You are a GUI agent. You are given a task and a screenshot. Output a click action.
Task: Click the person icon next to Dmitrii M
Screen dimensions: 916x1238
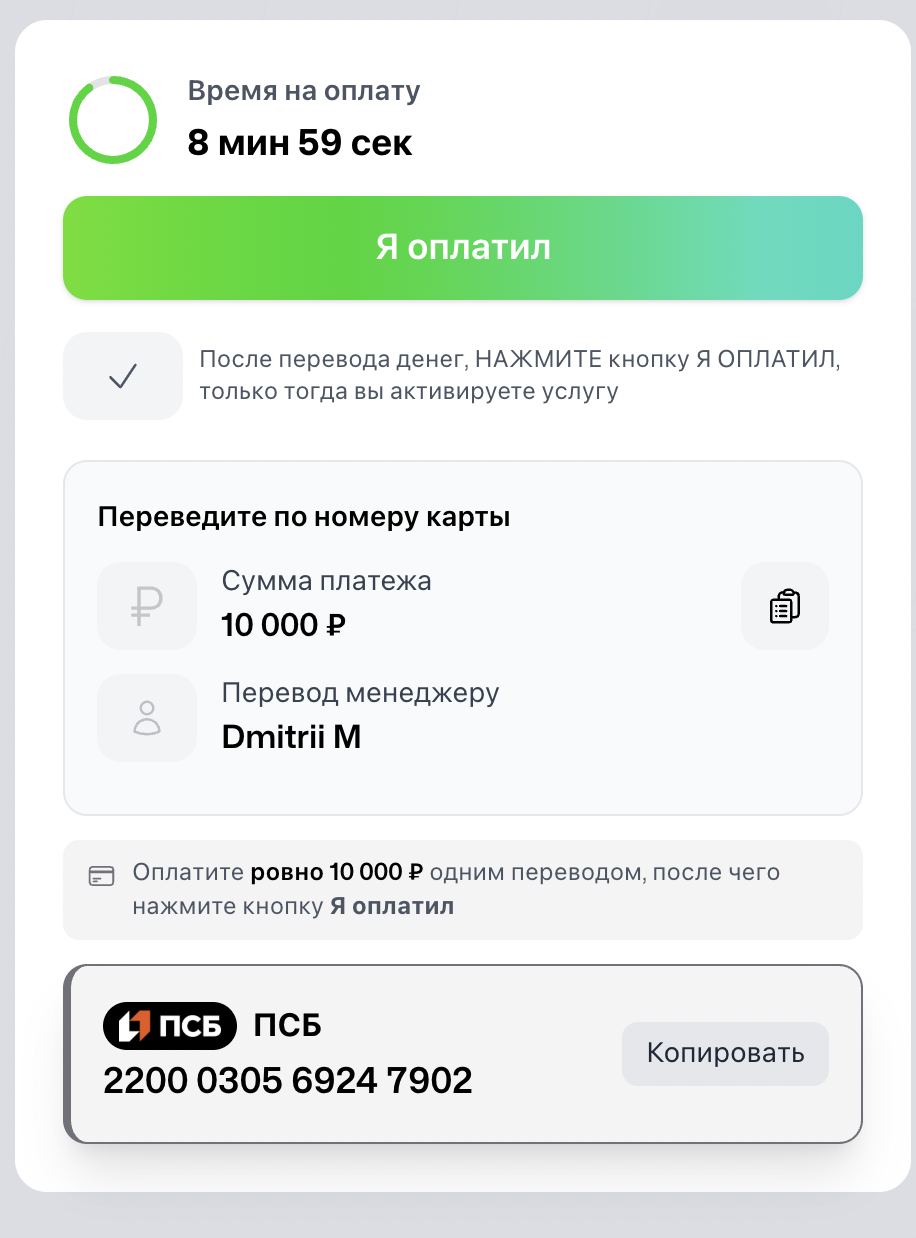[x=147, y=718]
